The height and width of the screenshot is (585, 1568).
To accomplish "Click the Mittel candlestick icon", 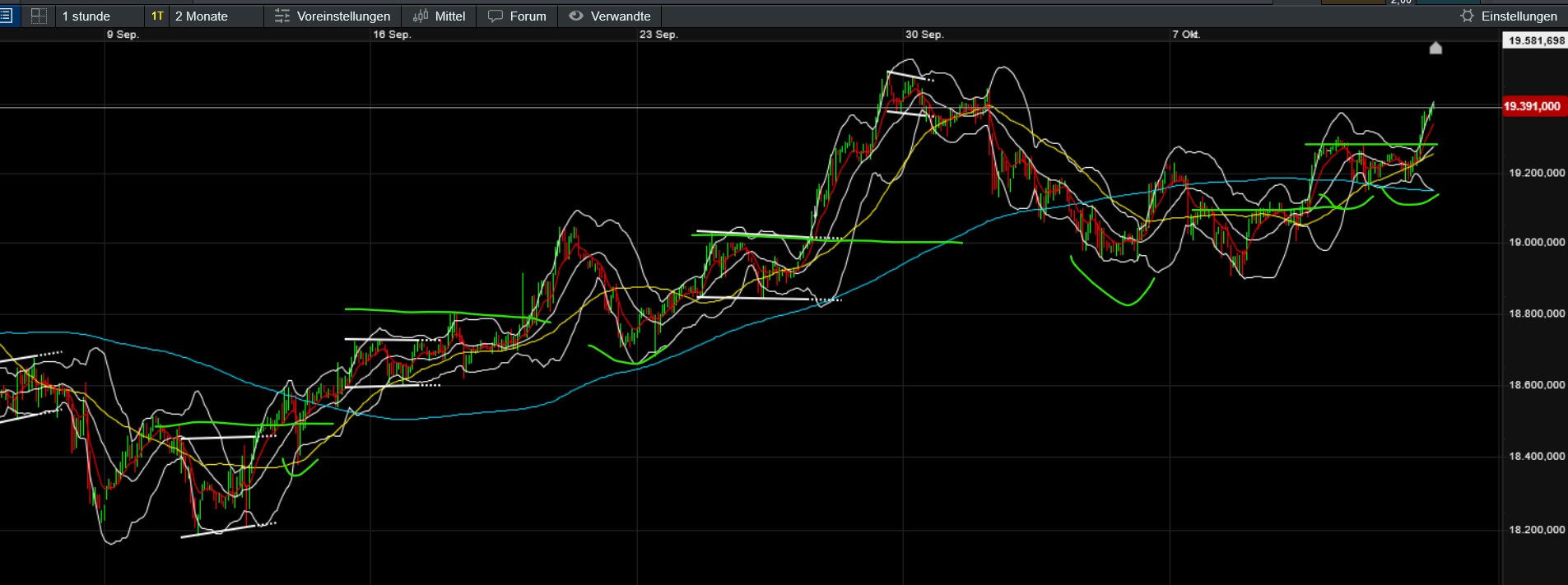I will point(421,16).
